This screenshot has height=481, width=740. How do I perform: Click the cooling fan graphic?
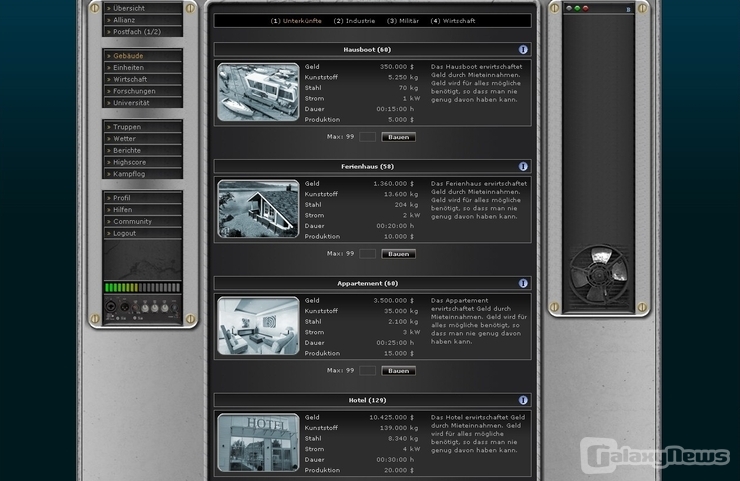click(x=597, y=274)
